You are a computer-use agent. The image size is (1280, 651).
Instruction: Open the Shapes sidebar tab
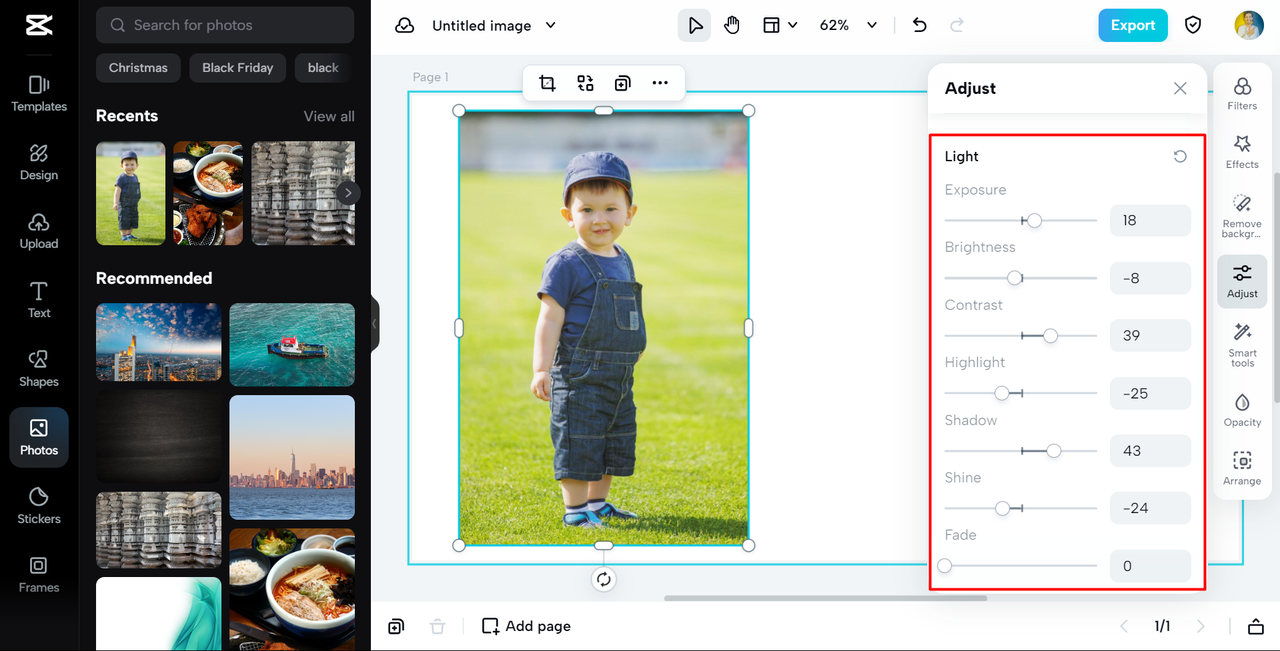point(39,369)
